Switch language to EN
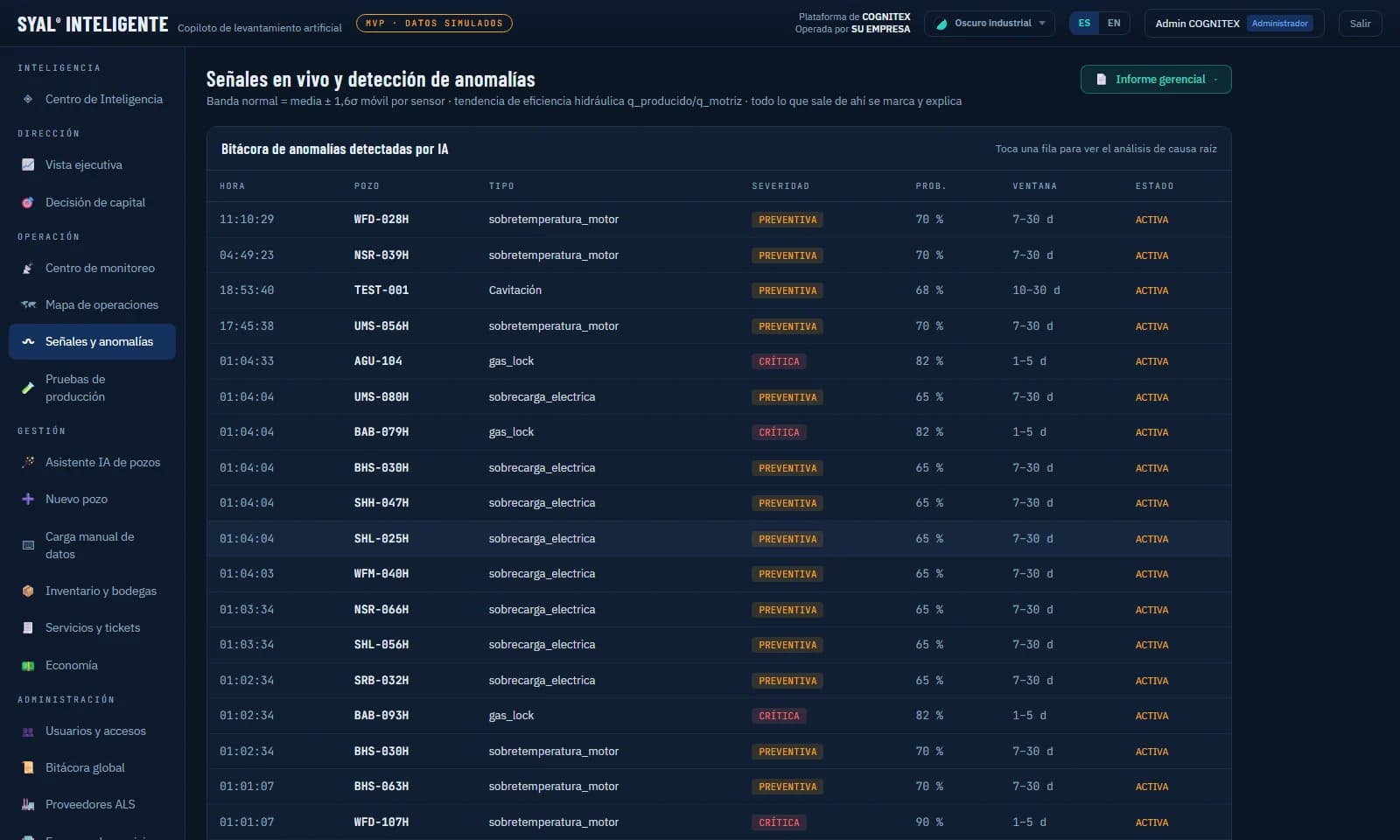This screenshot has width=1400, height=840. [1114, 23]
